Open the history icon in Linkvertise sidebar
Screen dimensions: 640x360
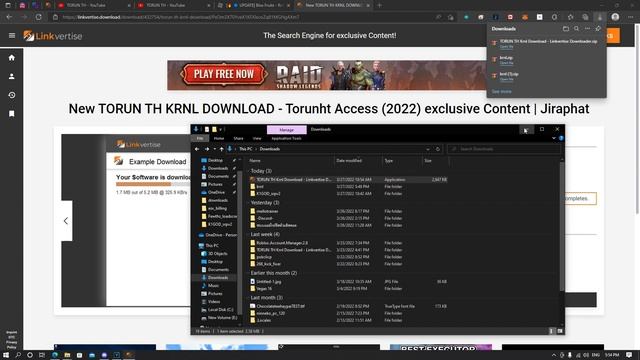tap(12, 95)
